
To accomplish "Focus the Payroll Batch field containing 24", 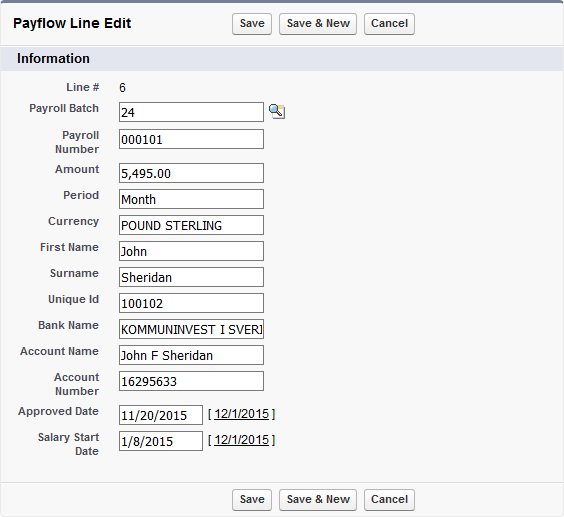I will (x=191, y=112).
